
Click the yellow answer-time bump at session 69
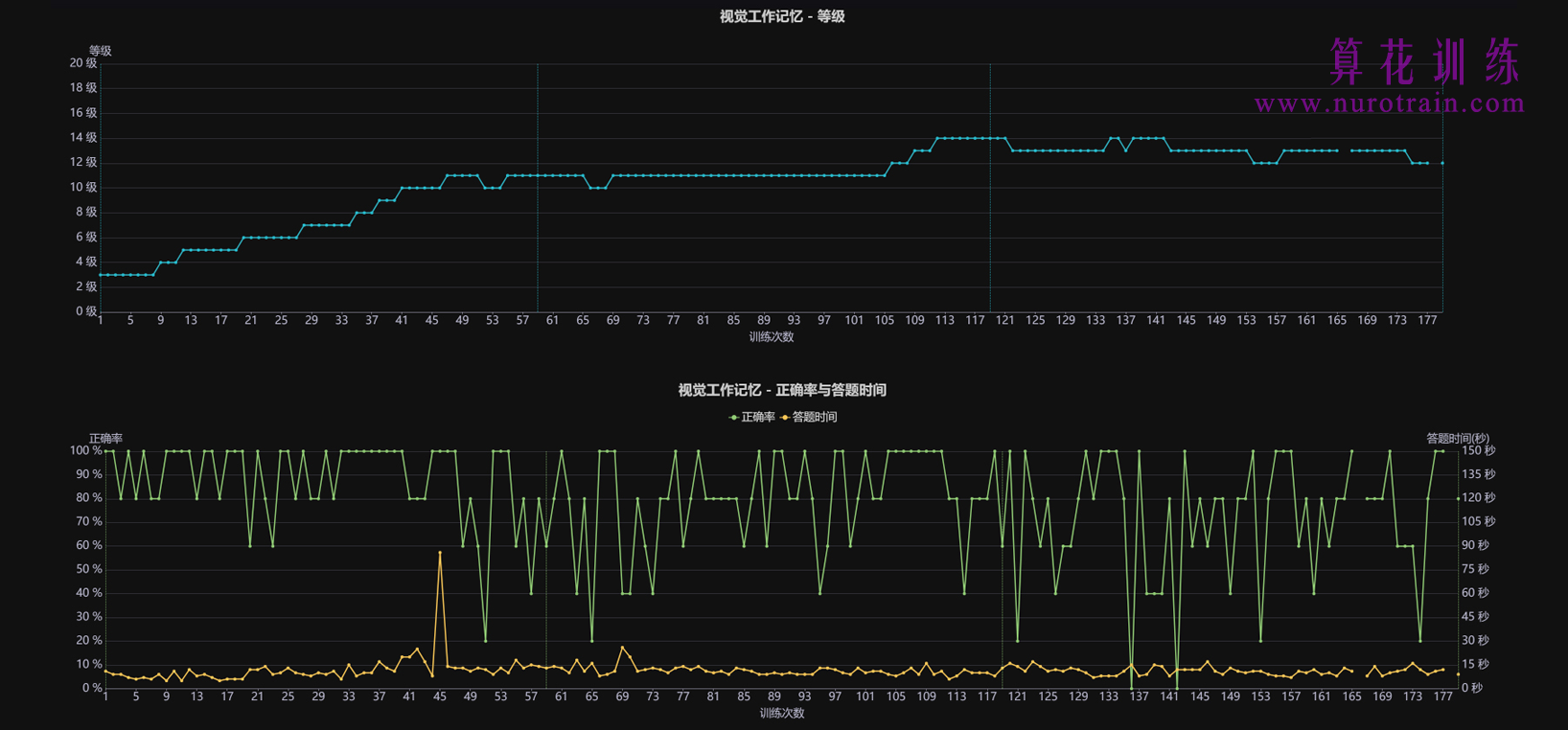[x=622, y=648]
